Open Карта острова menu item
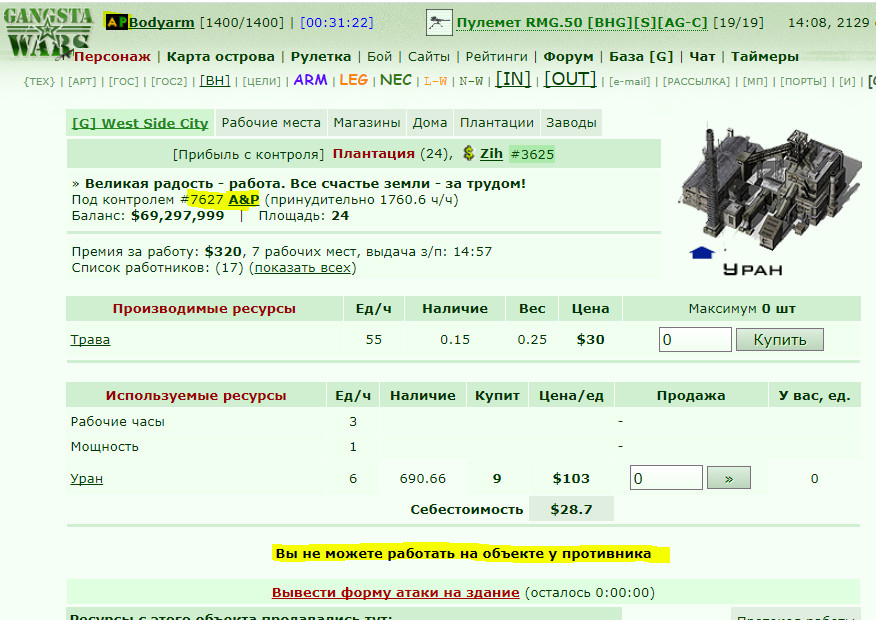 pos(221,56)
